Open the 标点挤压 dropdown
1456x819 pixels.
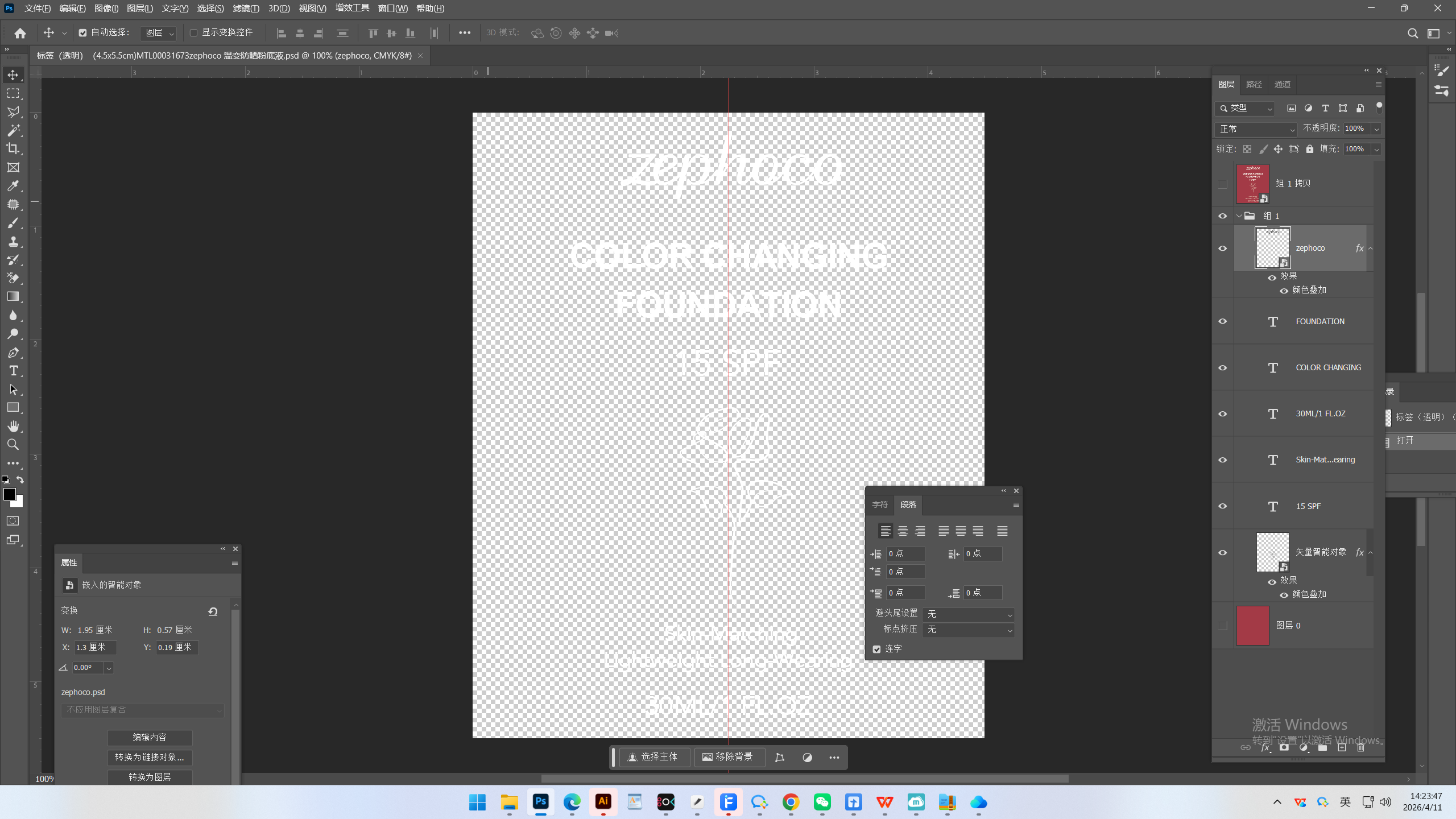969,630
